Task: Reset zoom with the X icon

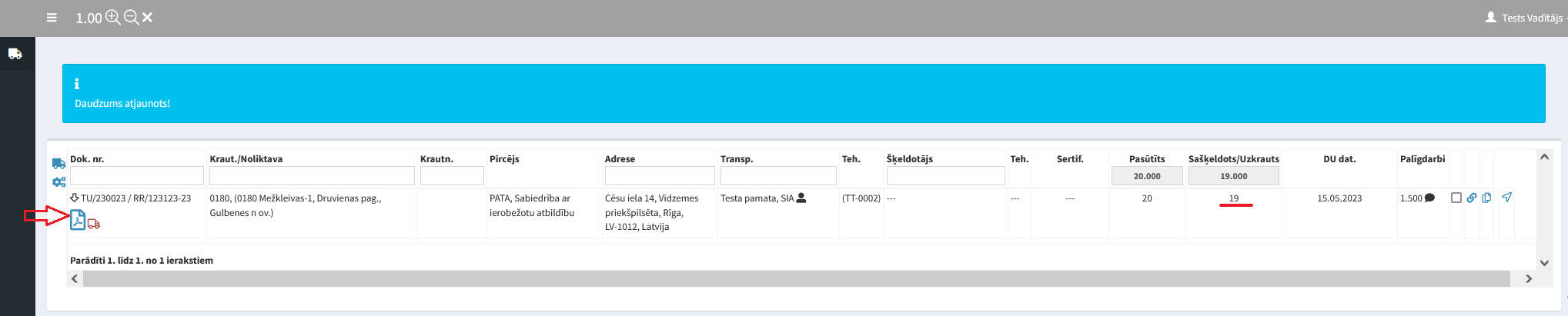Action: 148,18
